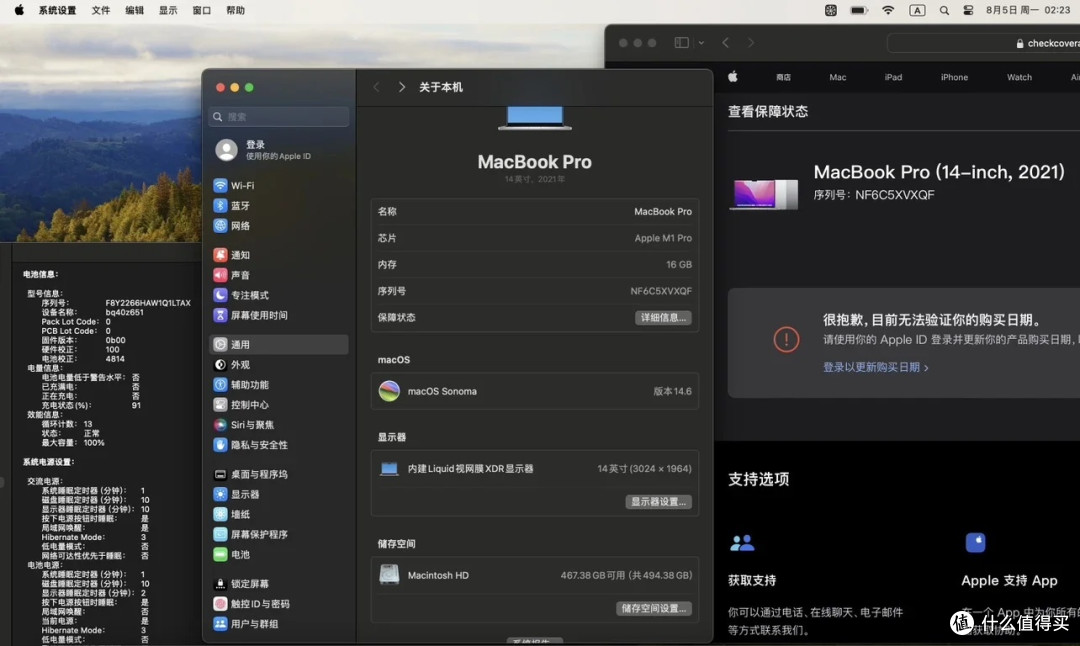Open Notifications (通知) settings
The width and height of the screenshot is (1080, 646).
tap(279, 255)
